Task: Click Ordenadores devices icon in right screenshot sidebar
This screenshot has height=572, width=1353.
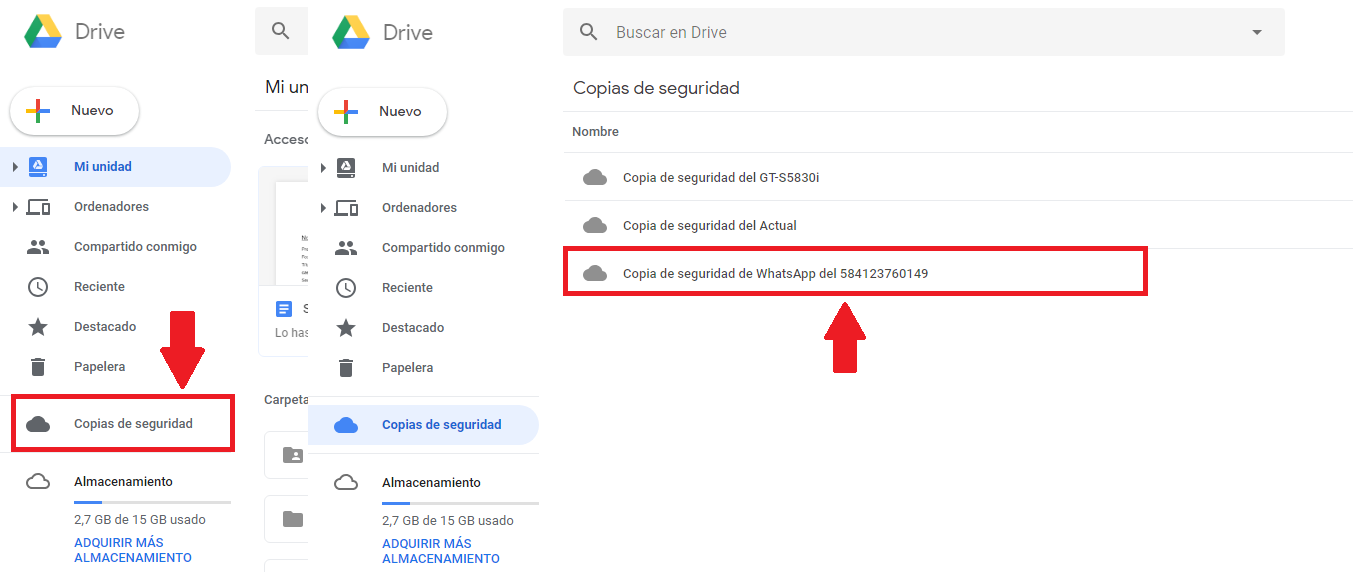Action: 346,208
